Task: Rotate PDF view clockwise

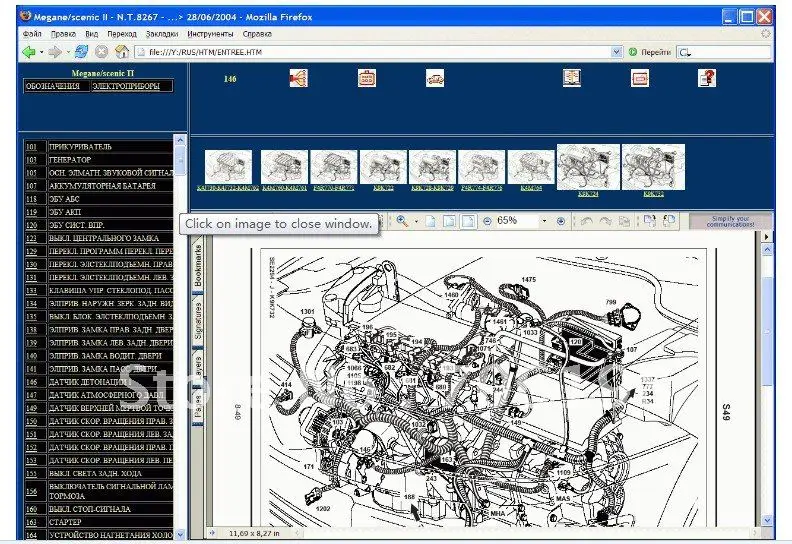Action: pos(606,221)
